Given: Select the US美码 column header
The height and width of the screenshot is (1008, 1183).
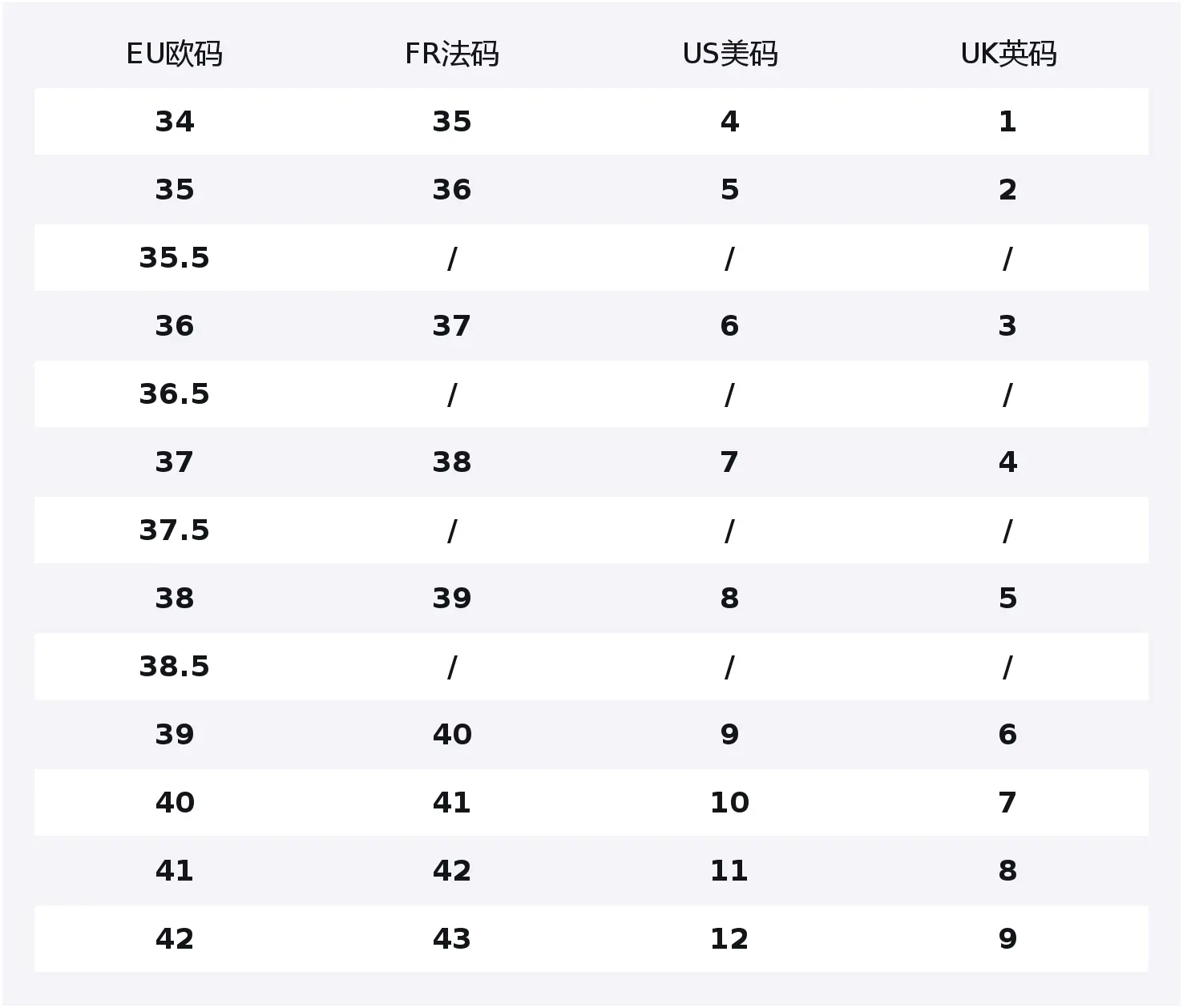Looking at the screenshot, I should point(729,54).
